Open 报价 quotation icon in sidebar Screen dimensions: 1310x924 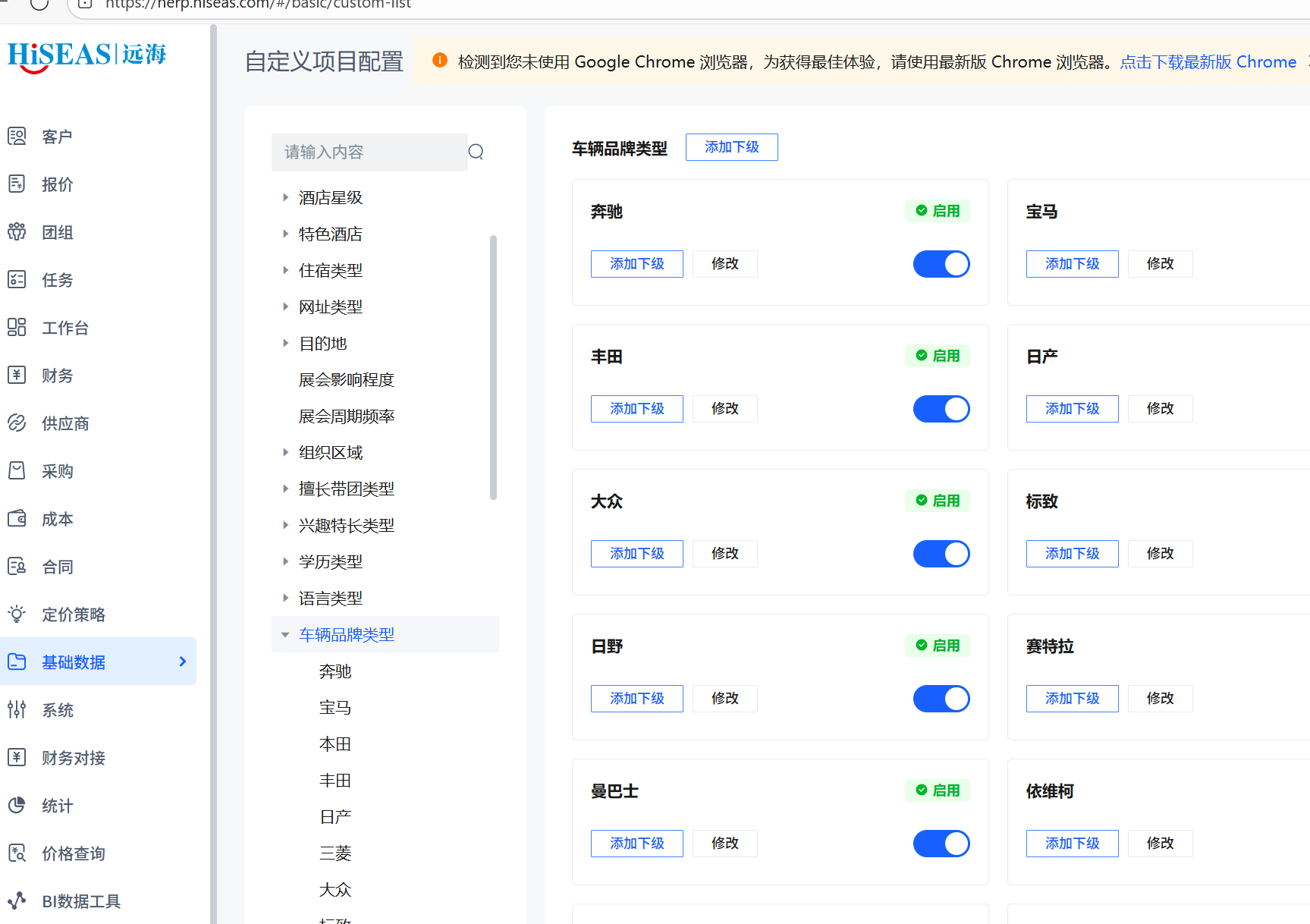point(17,184)
